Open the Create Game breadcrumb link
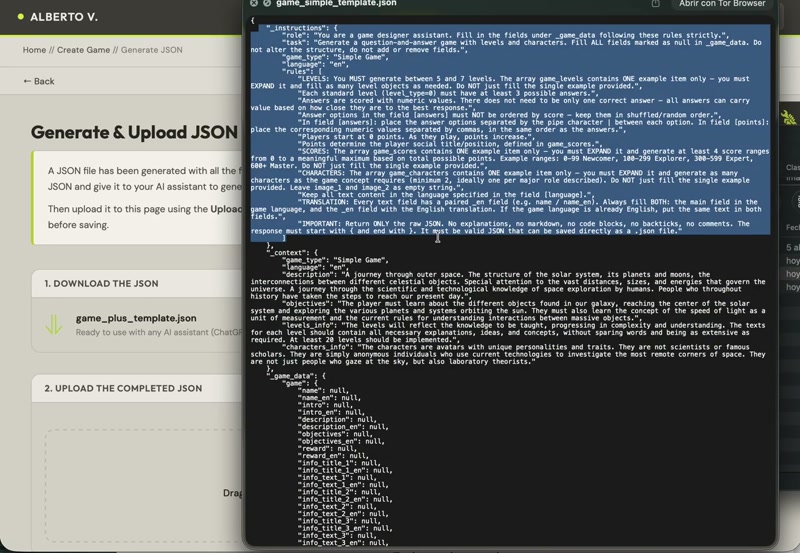Viewport: 800px width, 553px height. point(83,50)
